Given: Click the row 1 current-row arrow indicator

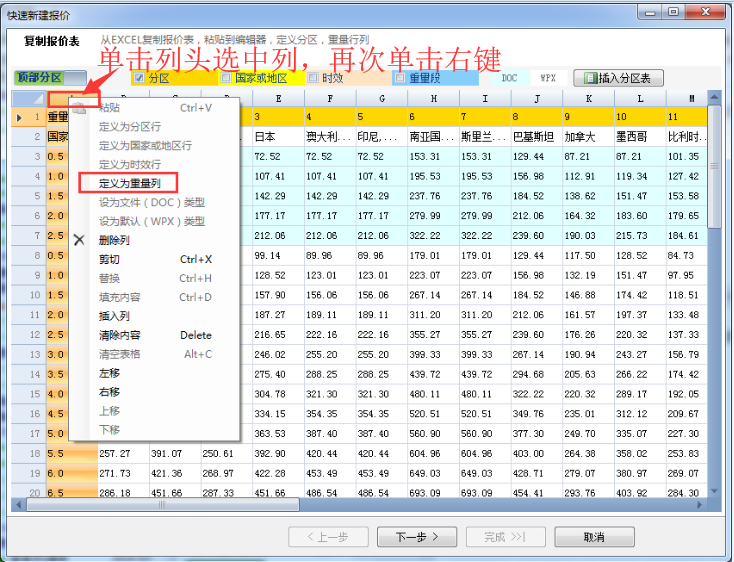Looking at the screenshot, I should [21, 117].
